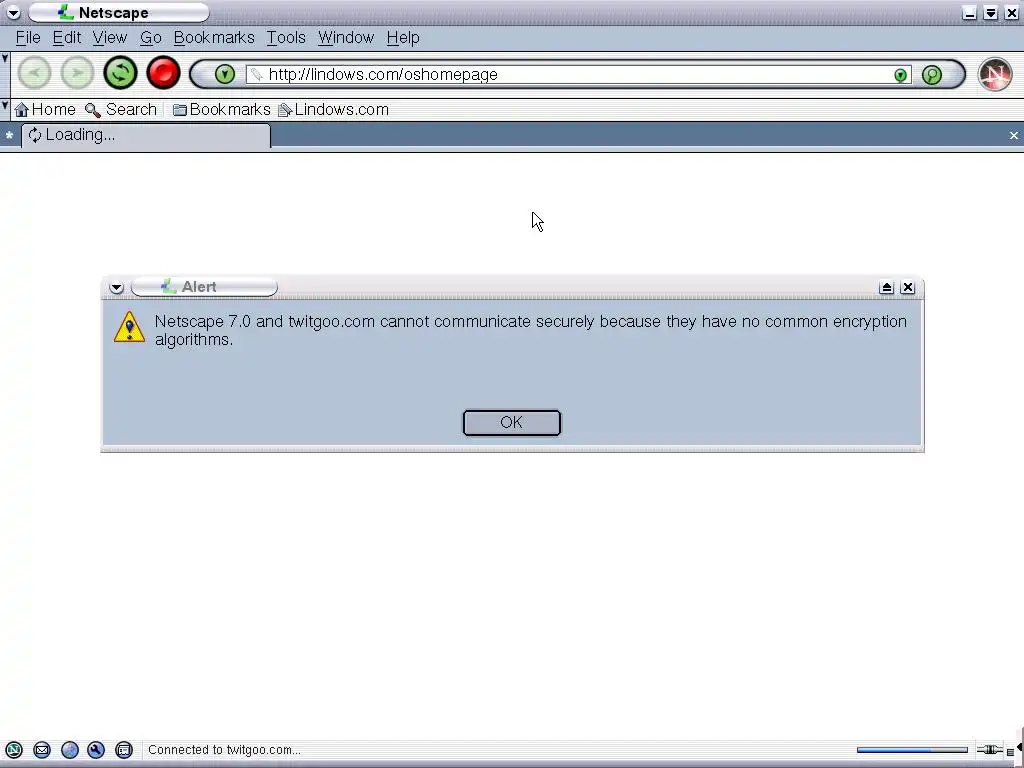
Task: Open the Edit menu
Action: click(x=67, y=38)
